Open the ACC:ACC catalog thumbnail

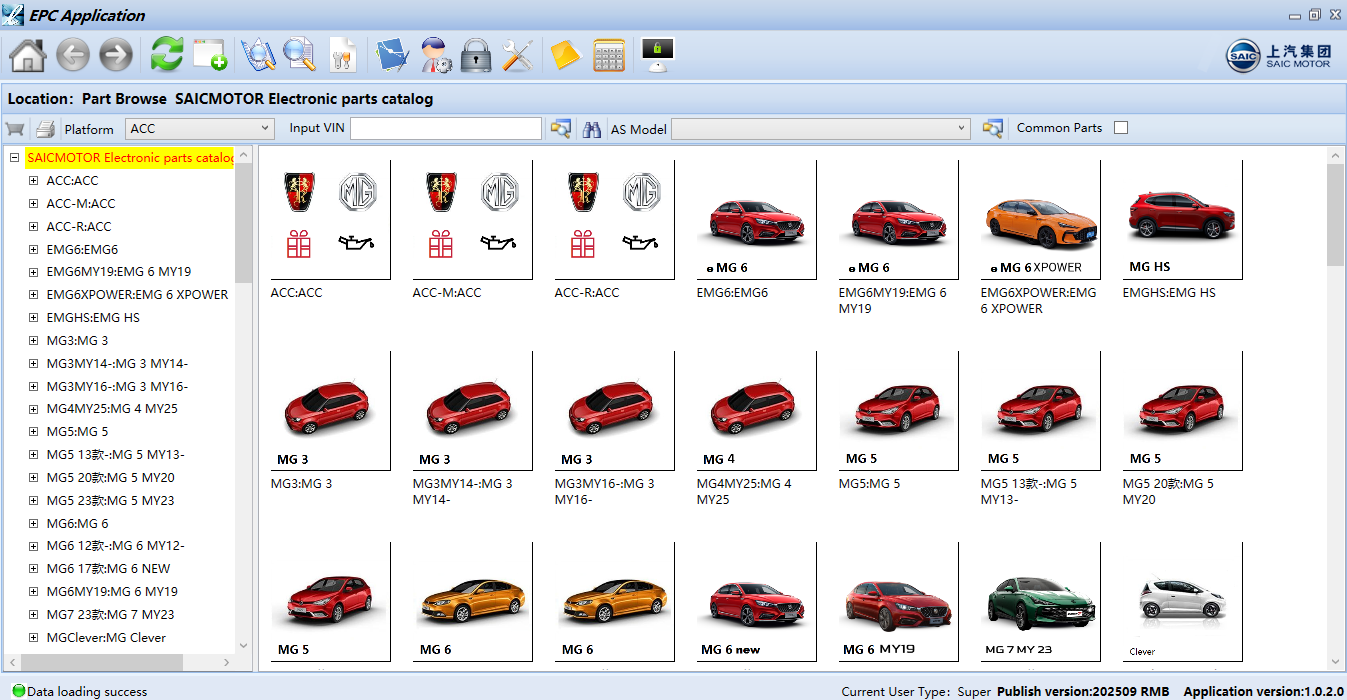pyautogui.click(x=330, y=221)
